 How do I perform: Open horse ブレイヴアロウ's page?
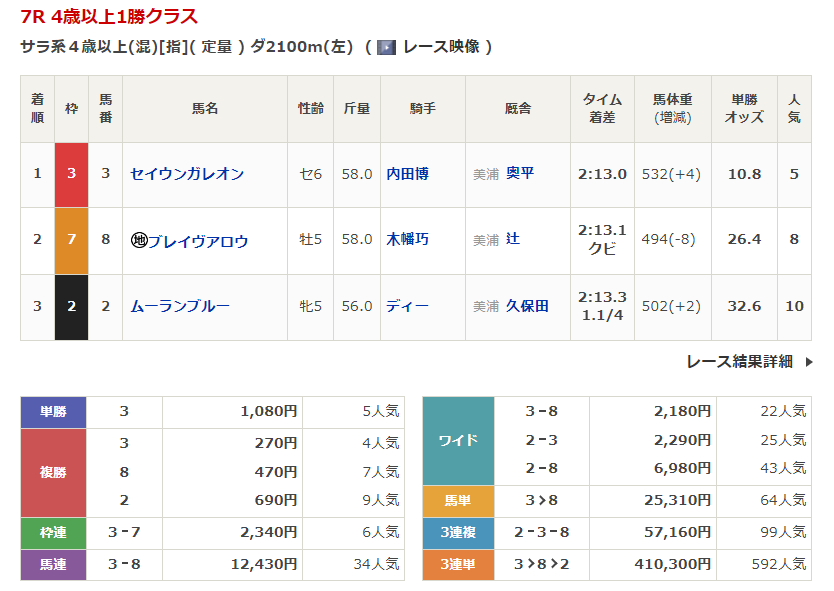198,241
